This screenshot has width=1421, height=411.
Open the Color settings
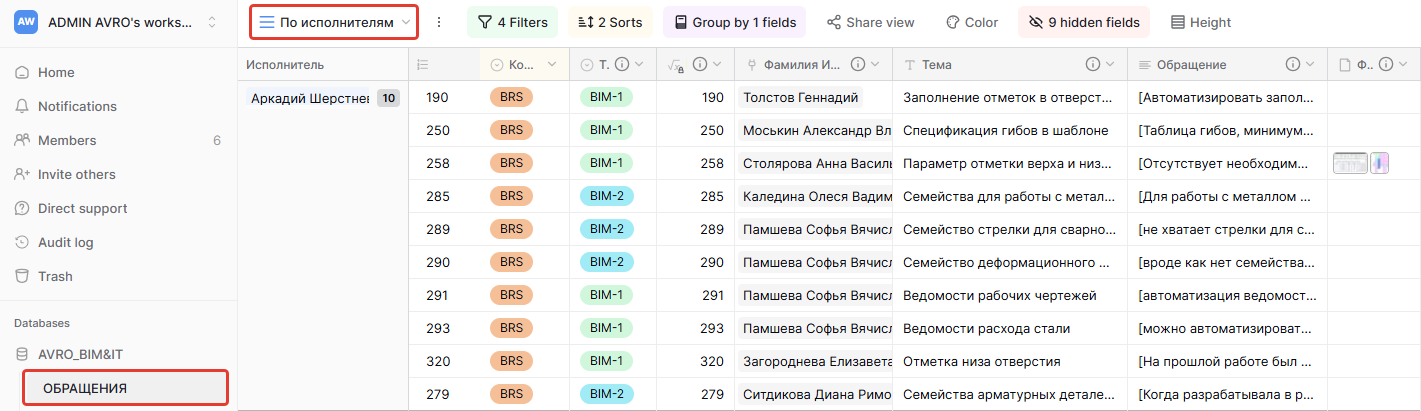click(x=971, y=22)
